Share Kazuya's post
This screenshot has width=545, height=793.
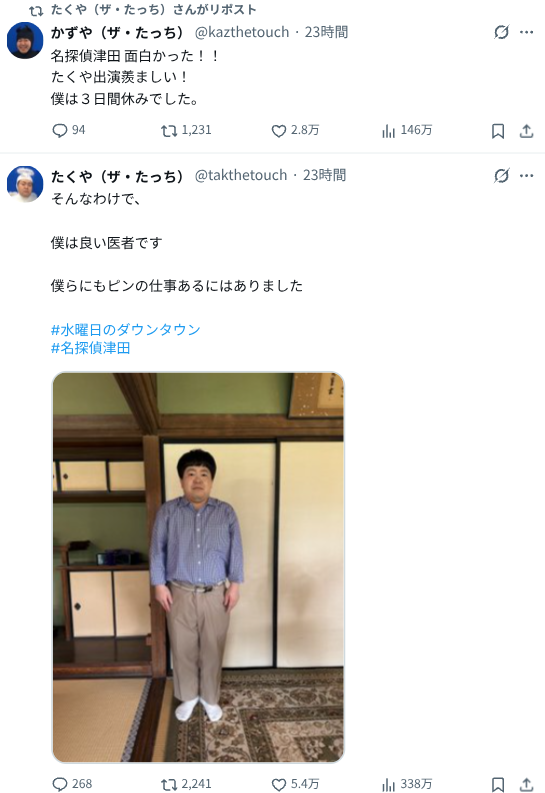tap(527, 131)
